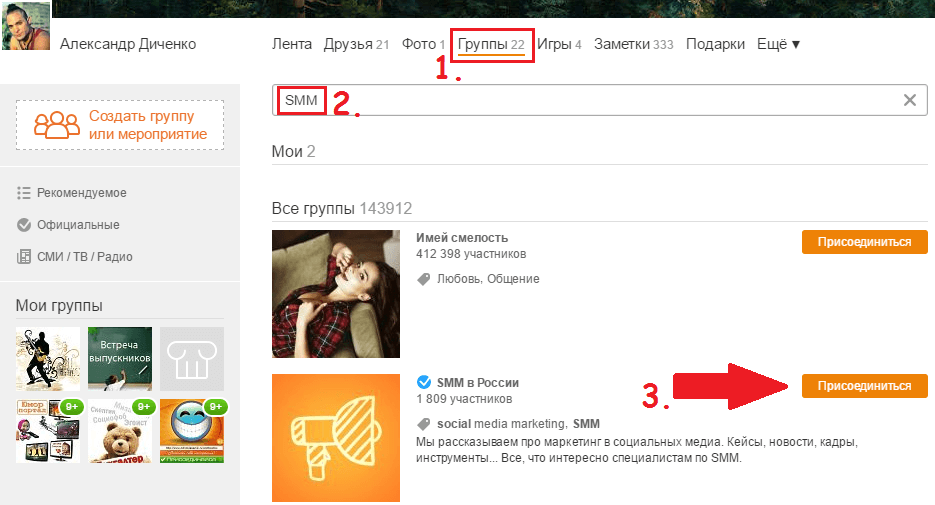Open the Рекомендуемое section
Viewport: 935px width, 505px height.
coord(82,193)
